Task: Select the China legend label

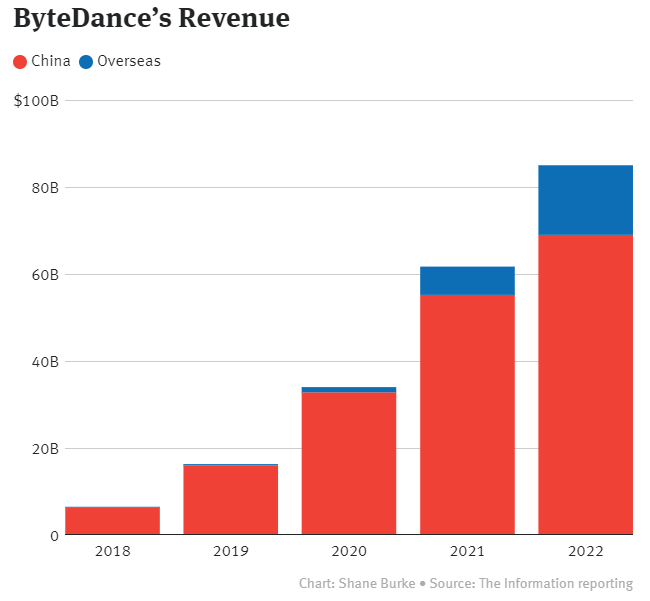Action: click(x=51, y=61)
